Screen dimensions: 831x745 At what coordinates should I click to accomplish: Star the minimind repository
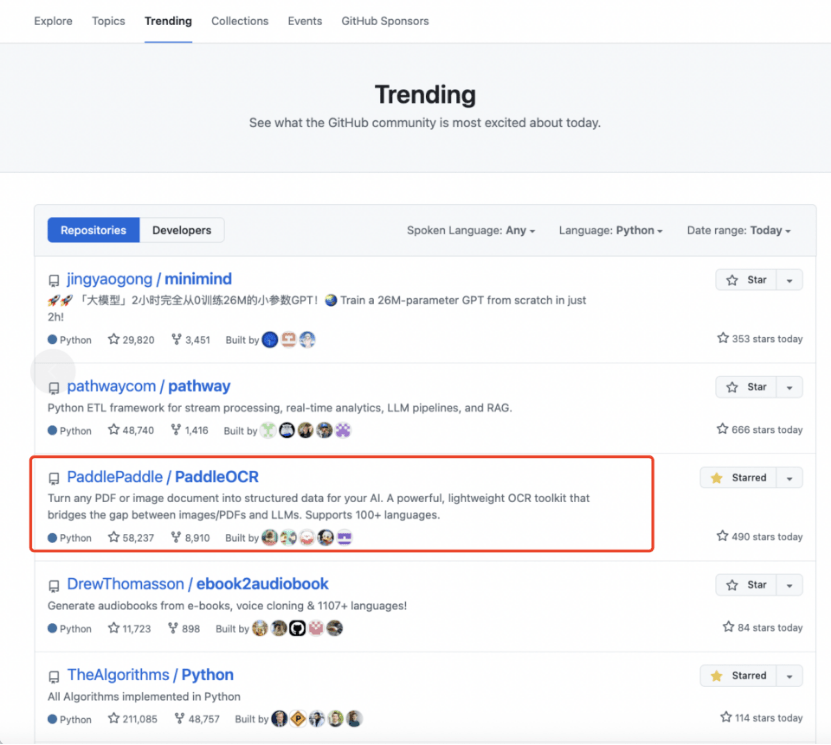[x=746, y=280]
